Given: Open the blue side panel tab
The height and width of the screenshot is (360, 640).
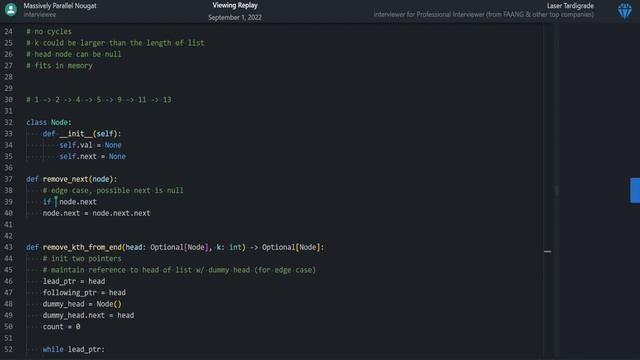Looking at the screenshot, I should tap(635, 190).
